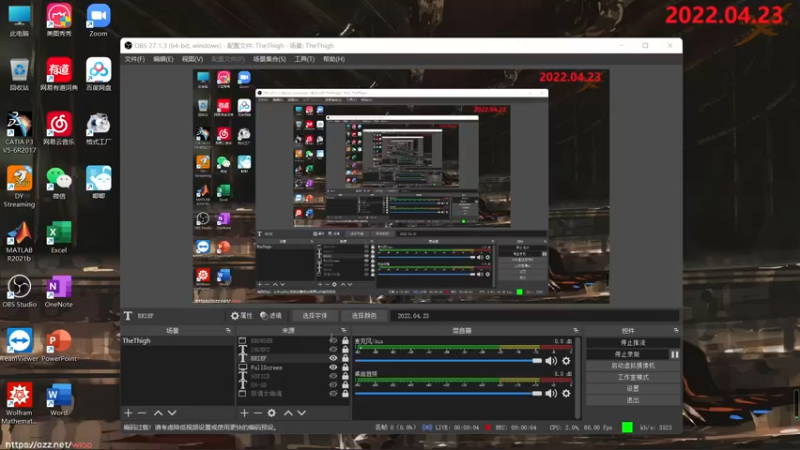The width and height of the screenshot is (800, 450).
Task: Toggle visibility eye of BROWSER source
Action: pos(333,340)
